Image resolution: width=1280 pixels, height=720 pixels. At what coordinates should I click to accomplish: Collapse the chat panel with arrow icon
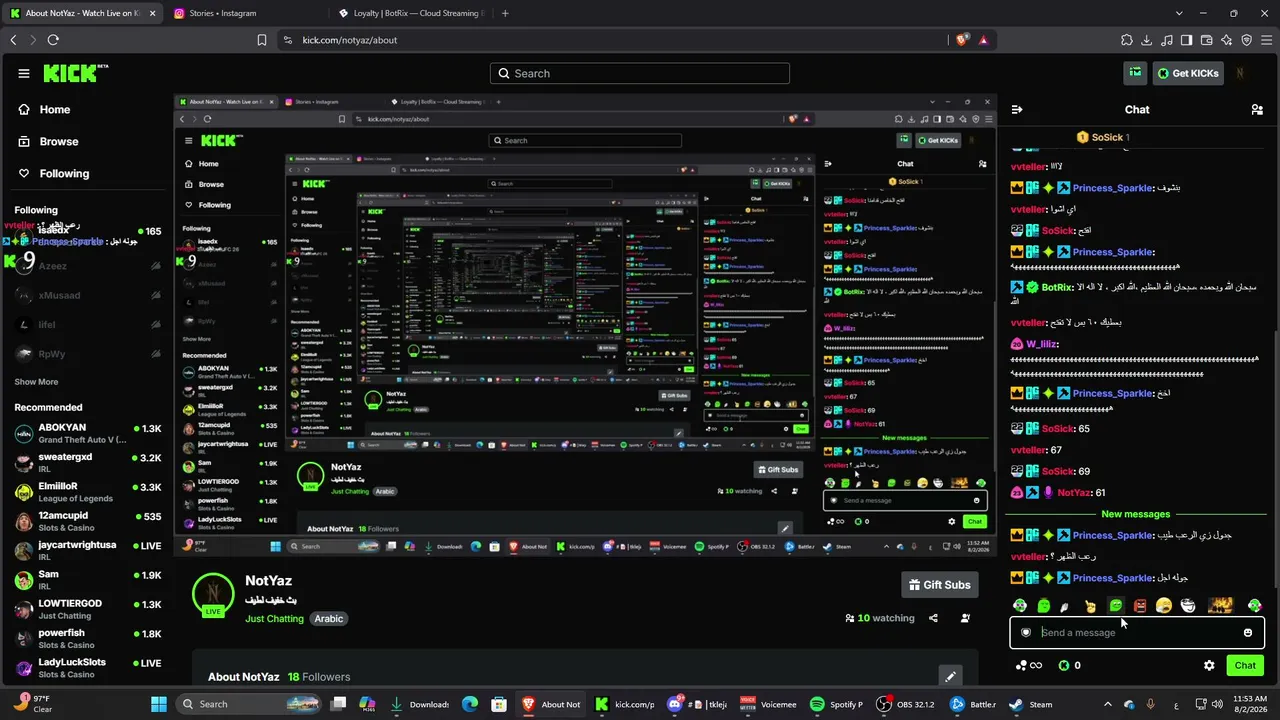pos(1017,109)
